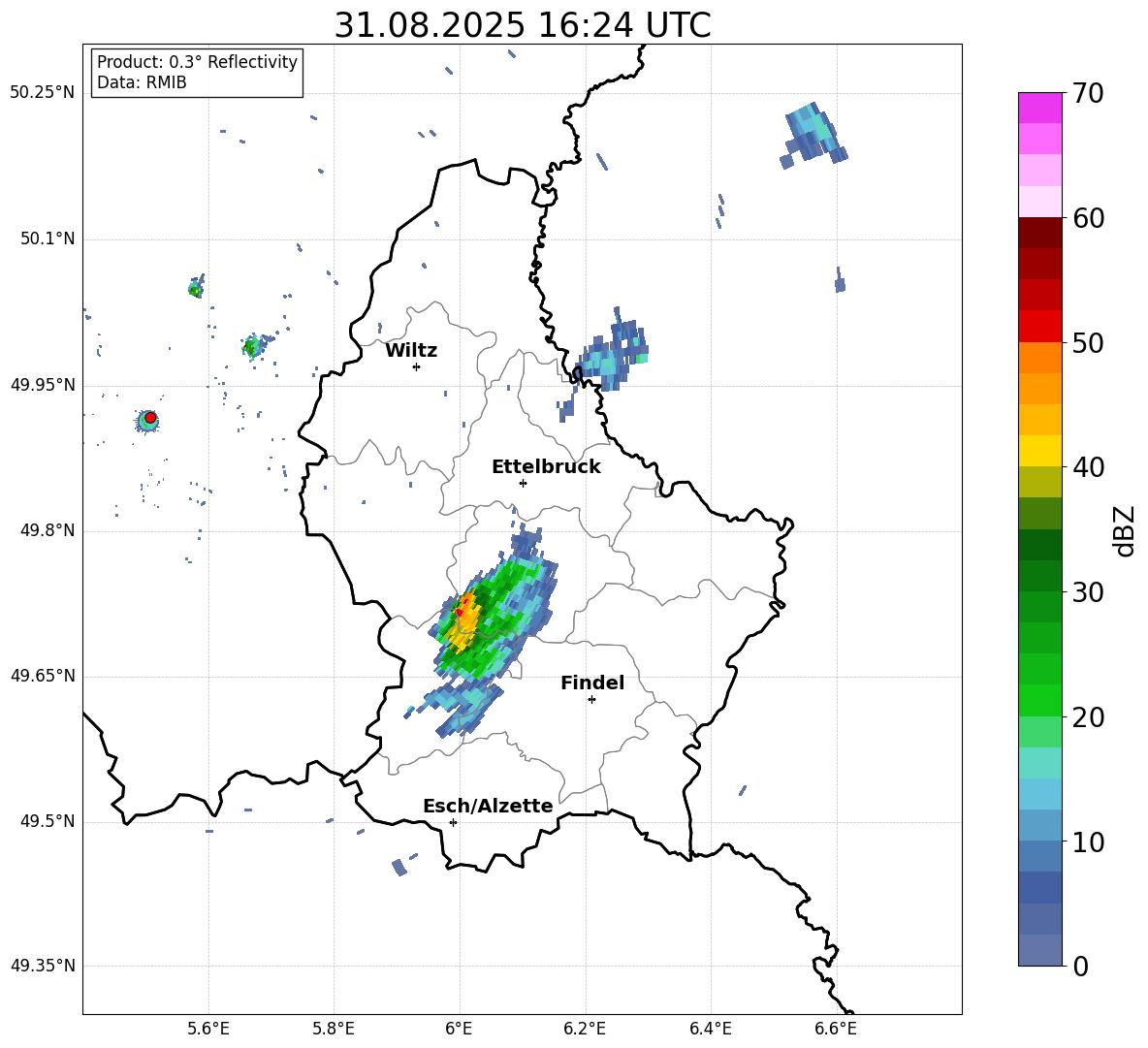Image resolution: width=1148 pixels, height=1048 pixels.
Task: Click the 20 tick label on colorbar
Action: (x=1088, y=717)
